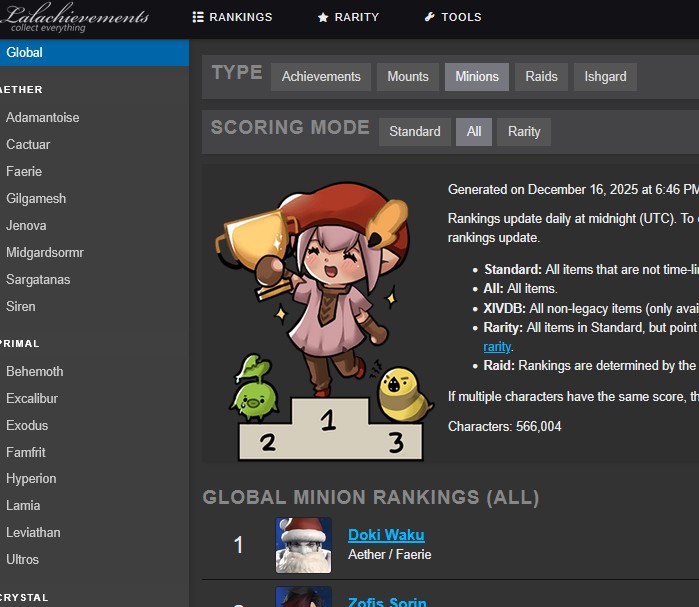Select the Raids type button
The width and height of the screenshot is (699, 607).
point(541,77)
